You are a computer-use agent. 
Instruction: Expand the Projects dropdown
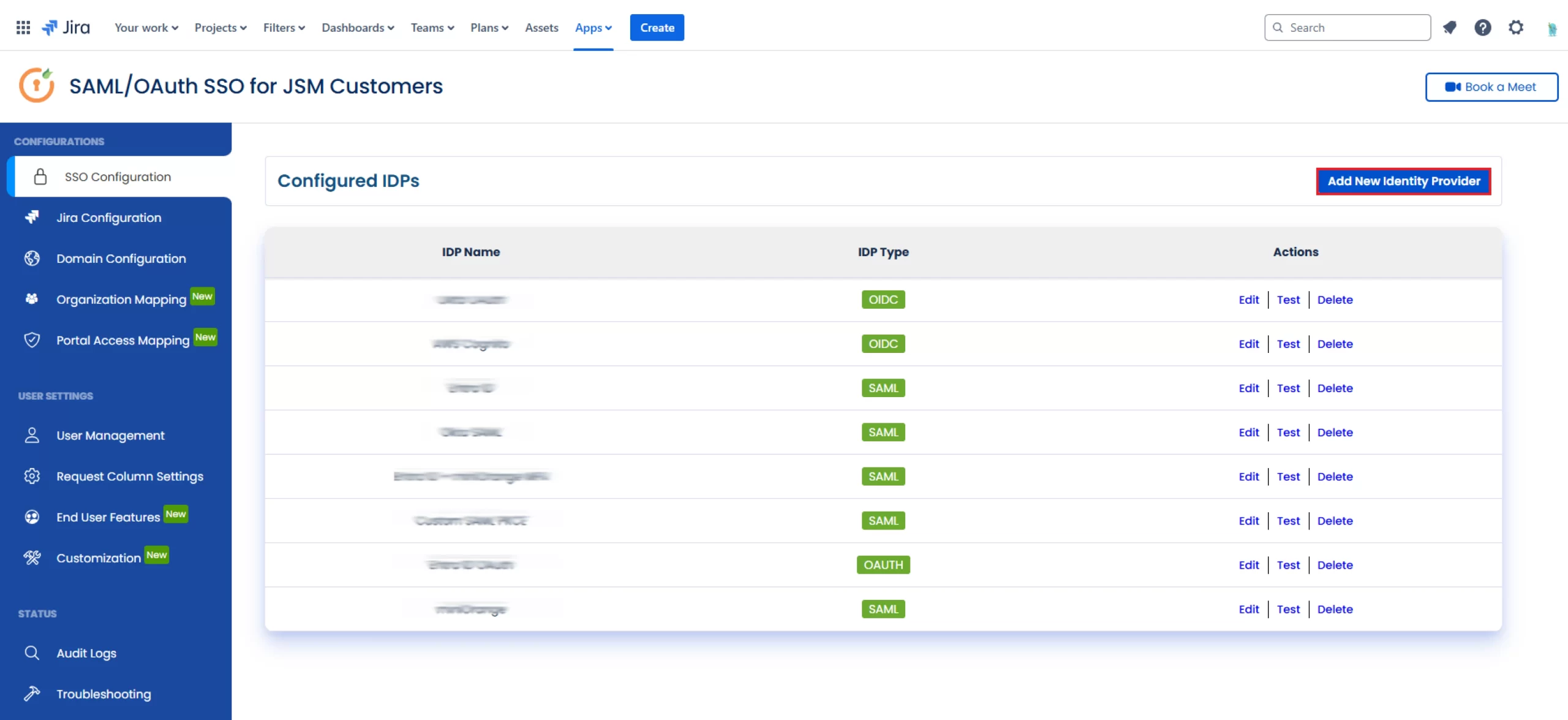pyautogui.click(x=221, y=28)
